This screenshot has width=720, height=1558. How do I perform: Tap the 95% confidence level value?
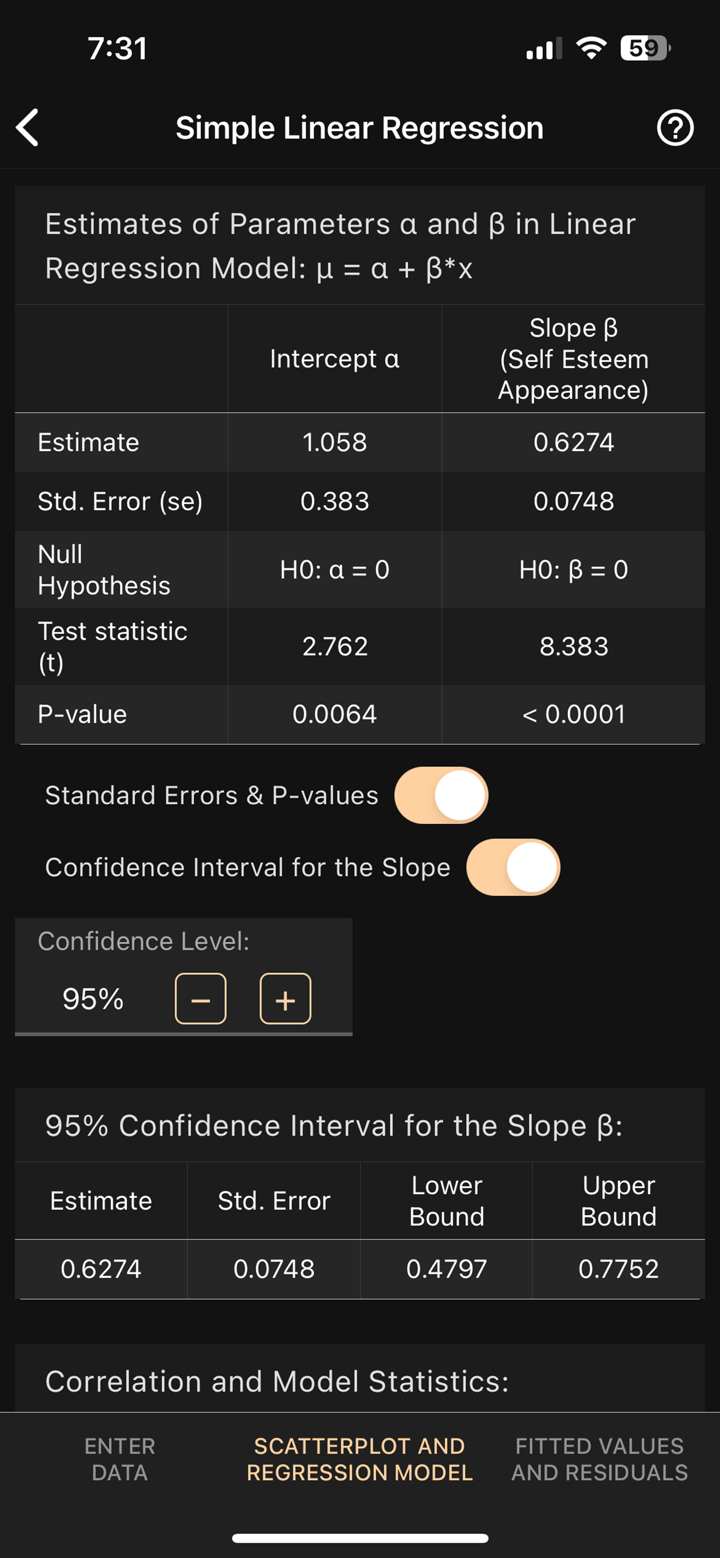pos(92,998)
